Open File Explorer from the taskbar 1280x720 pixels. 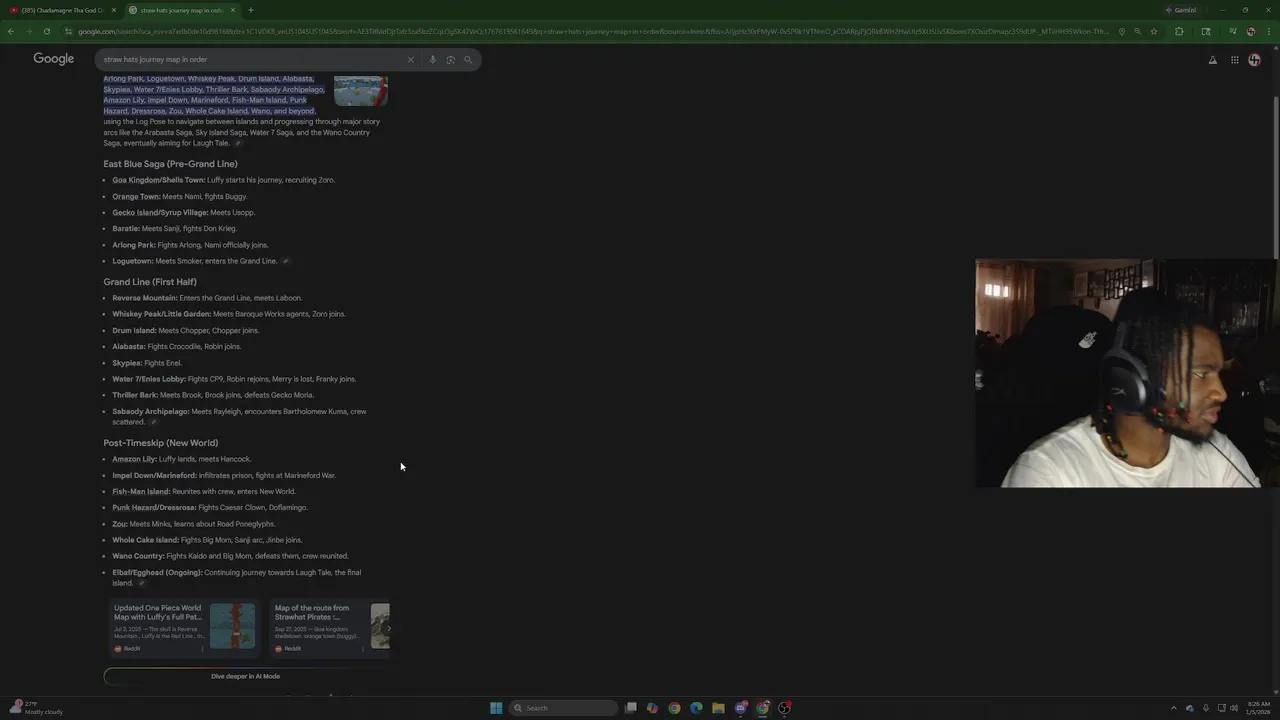(x=718, y=708)
